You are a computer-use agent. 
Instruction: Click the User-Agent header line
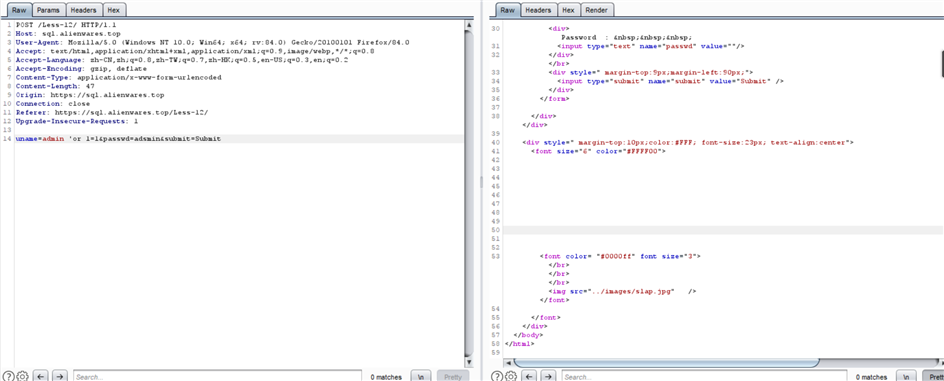(212, 42)
